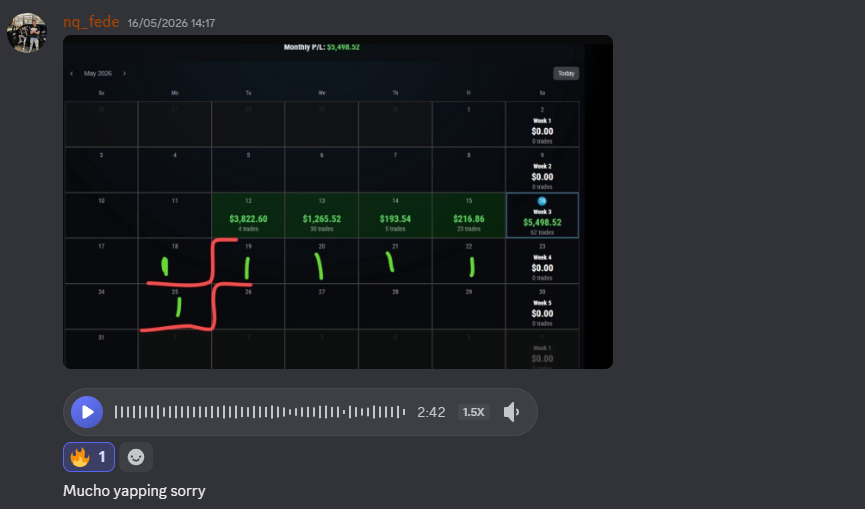Click the Week 5 $0.00 summary cell
Viewport: 865px width, 509px height.
point(542,307)
